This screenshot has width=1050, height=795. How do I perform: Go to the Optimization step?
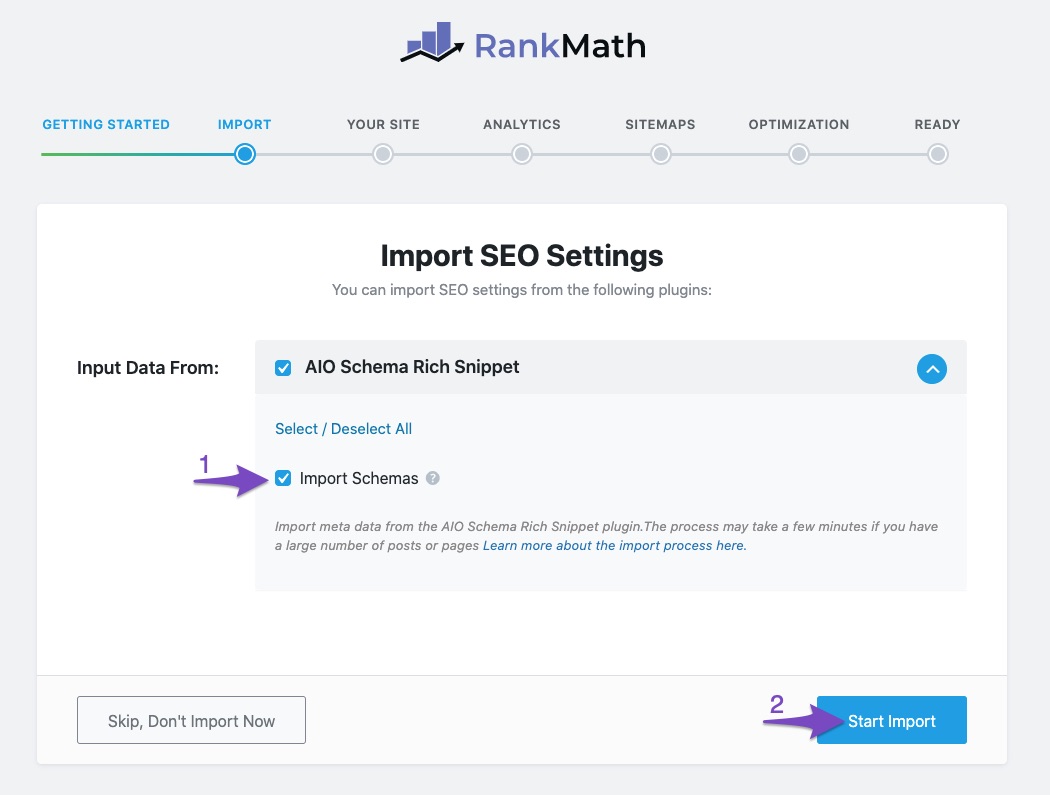[x=799, y=125]
